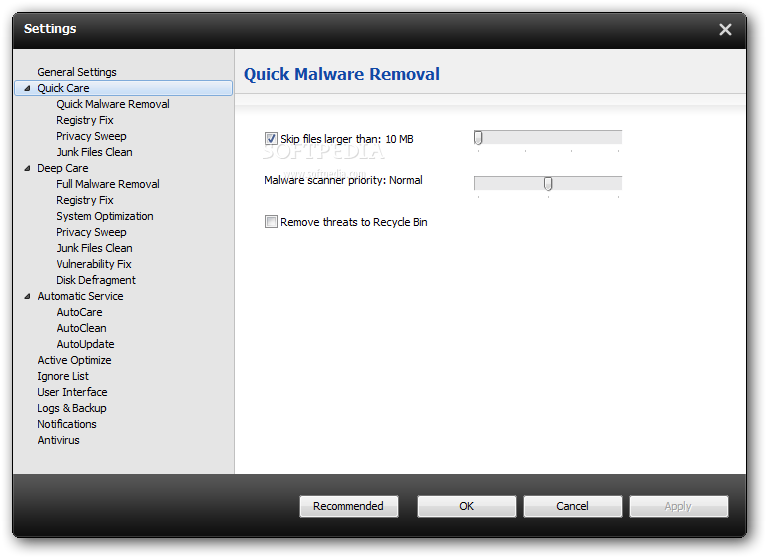Screen dimensions: 767x558
Task: Open Ignore List settings
Action: click(x=63, y=376)
